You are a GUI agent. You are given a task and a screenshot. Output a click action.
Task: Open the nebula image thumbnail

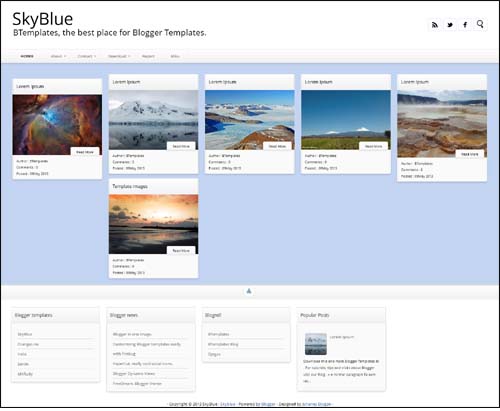57,125
